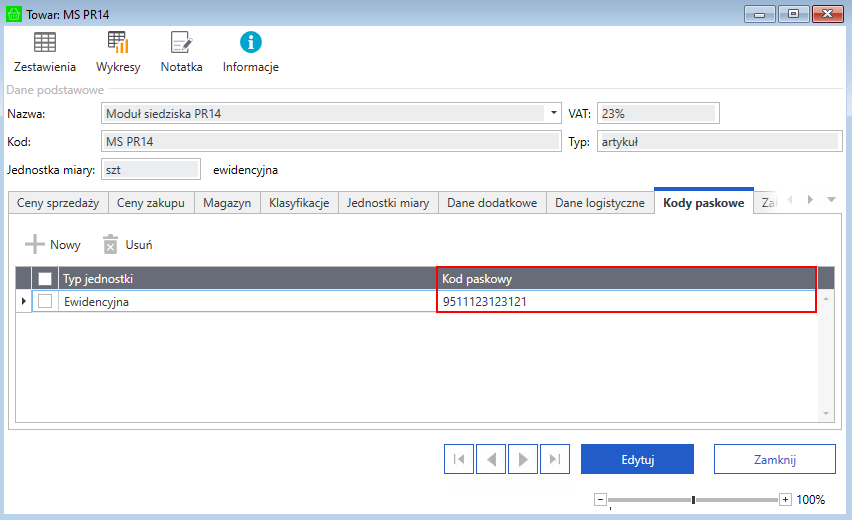Go to previous record arrow

point(491,460)
